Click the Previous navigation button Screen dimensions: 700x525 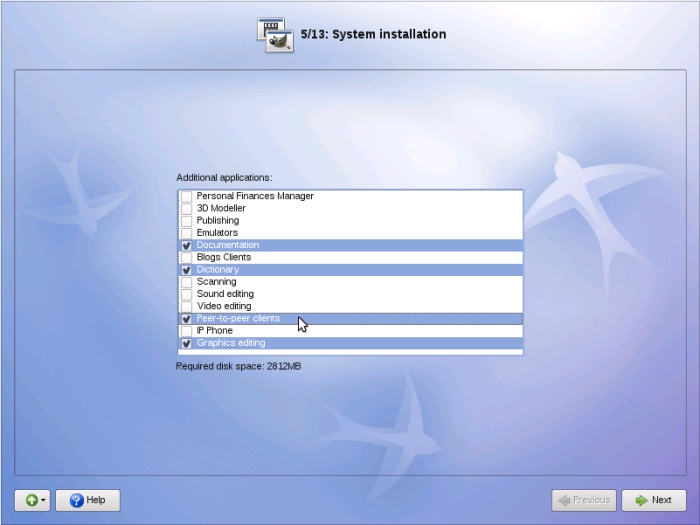click(x=583, y=500)
